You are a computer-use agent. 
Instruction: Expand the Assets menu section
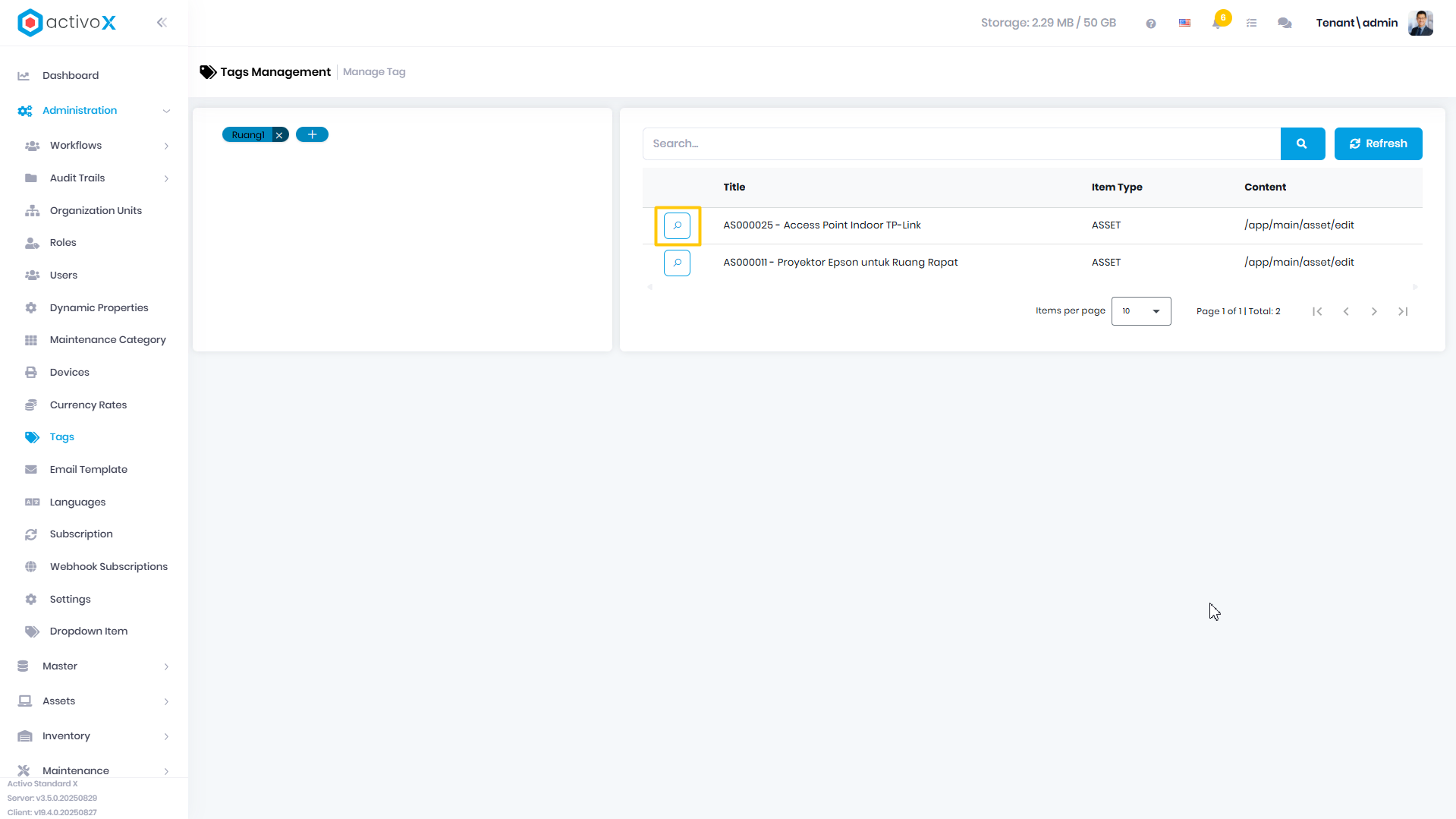94,701
